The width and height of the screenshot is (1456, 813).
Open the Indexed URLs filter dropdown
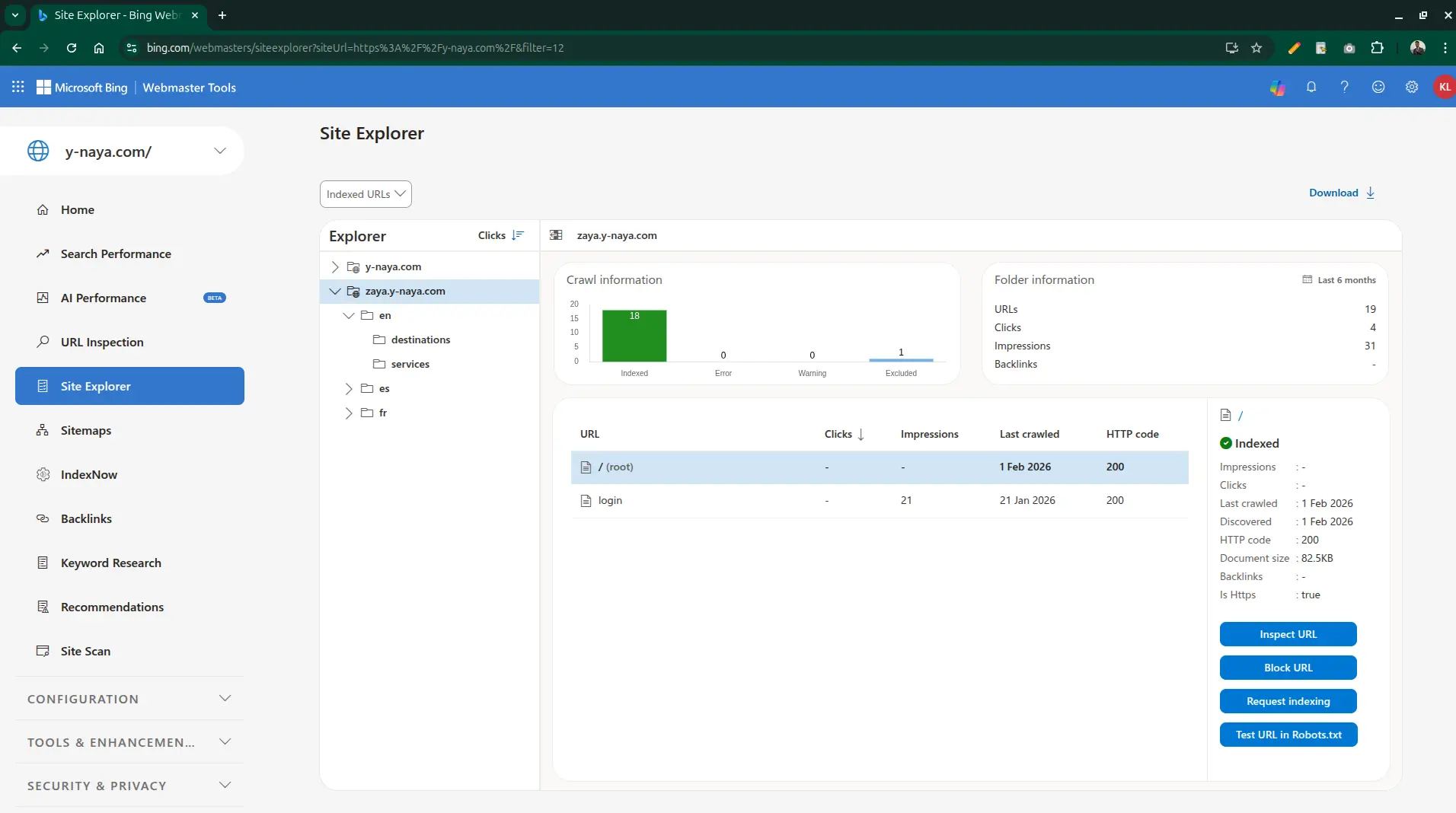click(366, 194)
